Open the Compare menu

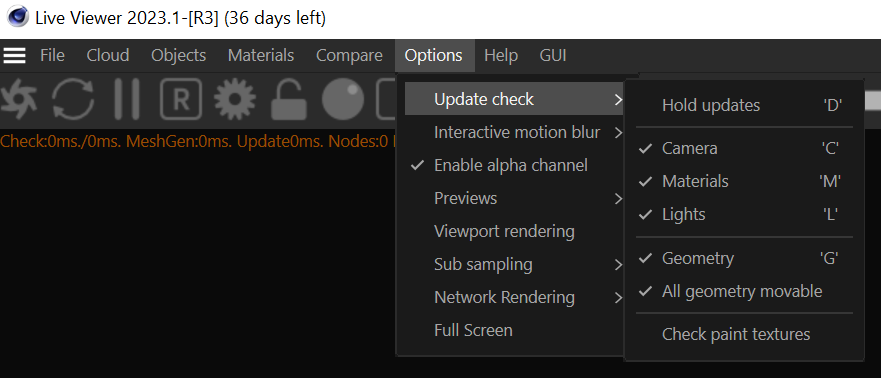click(349, 56)
